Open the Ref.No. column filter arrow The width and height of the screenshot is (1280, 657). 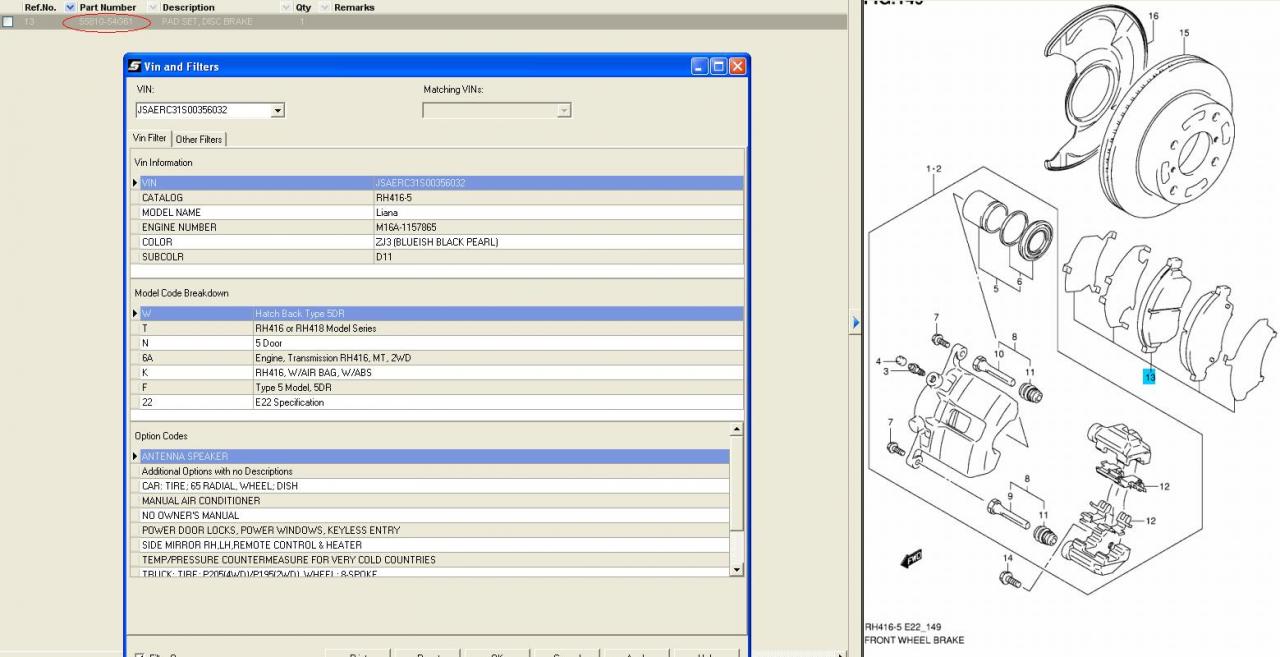[70, 7]
